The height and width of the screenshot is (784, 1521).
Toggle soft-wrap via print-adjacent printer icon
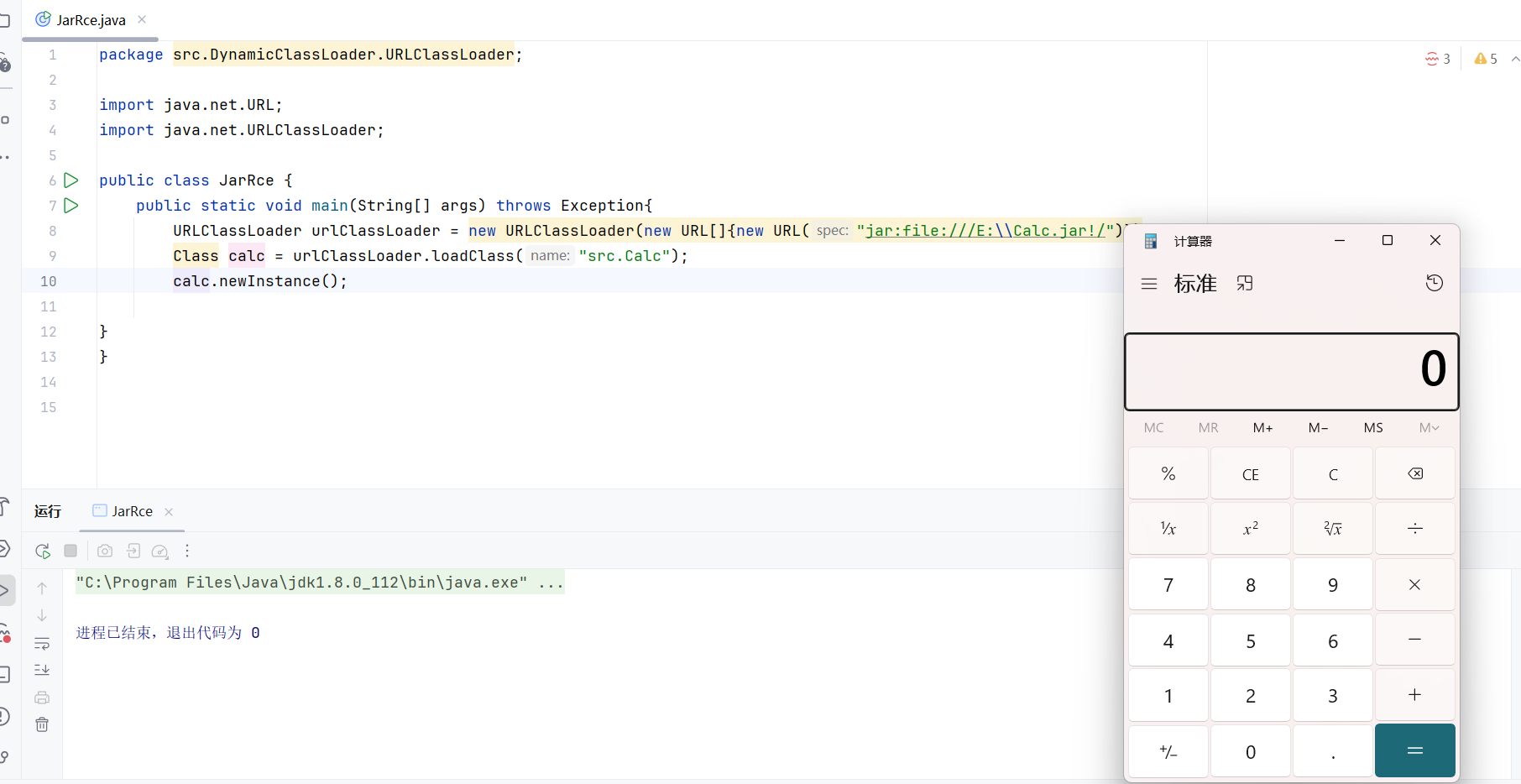tap(42, 698)
